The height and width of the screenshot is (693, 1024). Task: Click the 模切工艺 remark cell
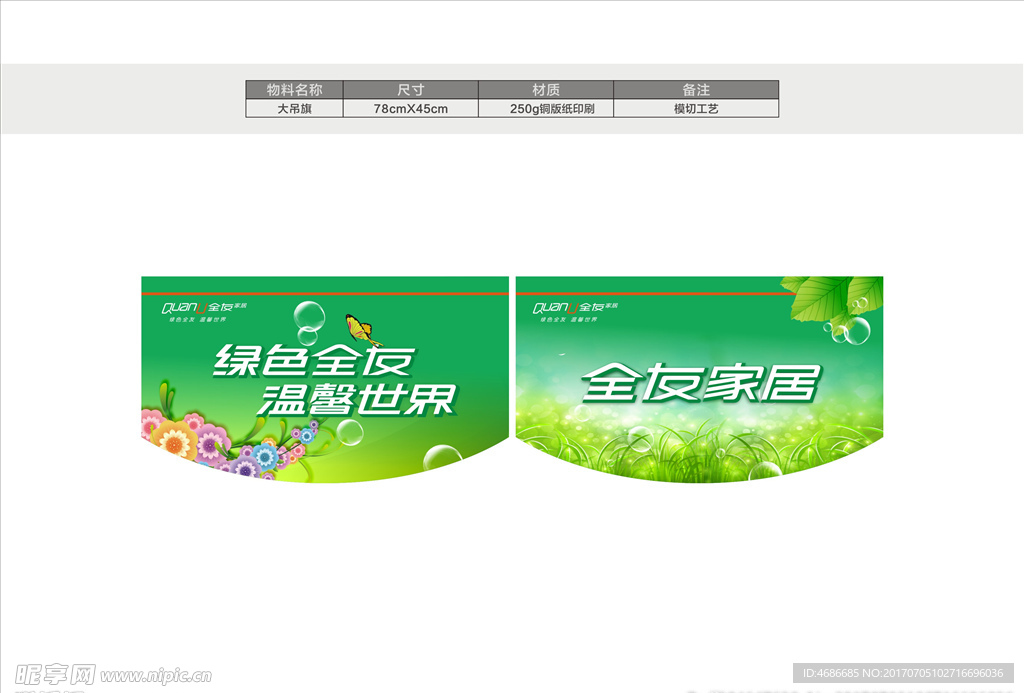coord(697,108)
